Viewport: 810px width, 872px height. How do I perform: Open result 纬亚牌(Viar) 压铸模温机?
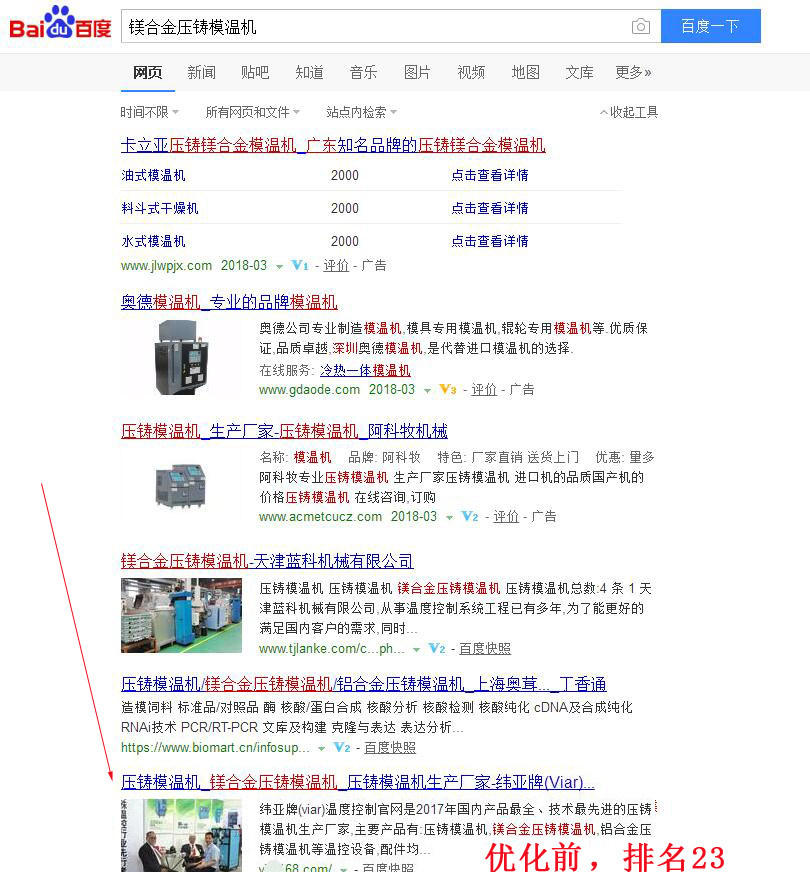pos(357,782)
